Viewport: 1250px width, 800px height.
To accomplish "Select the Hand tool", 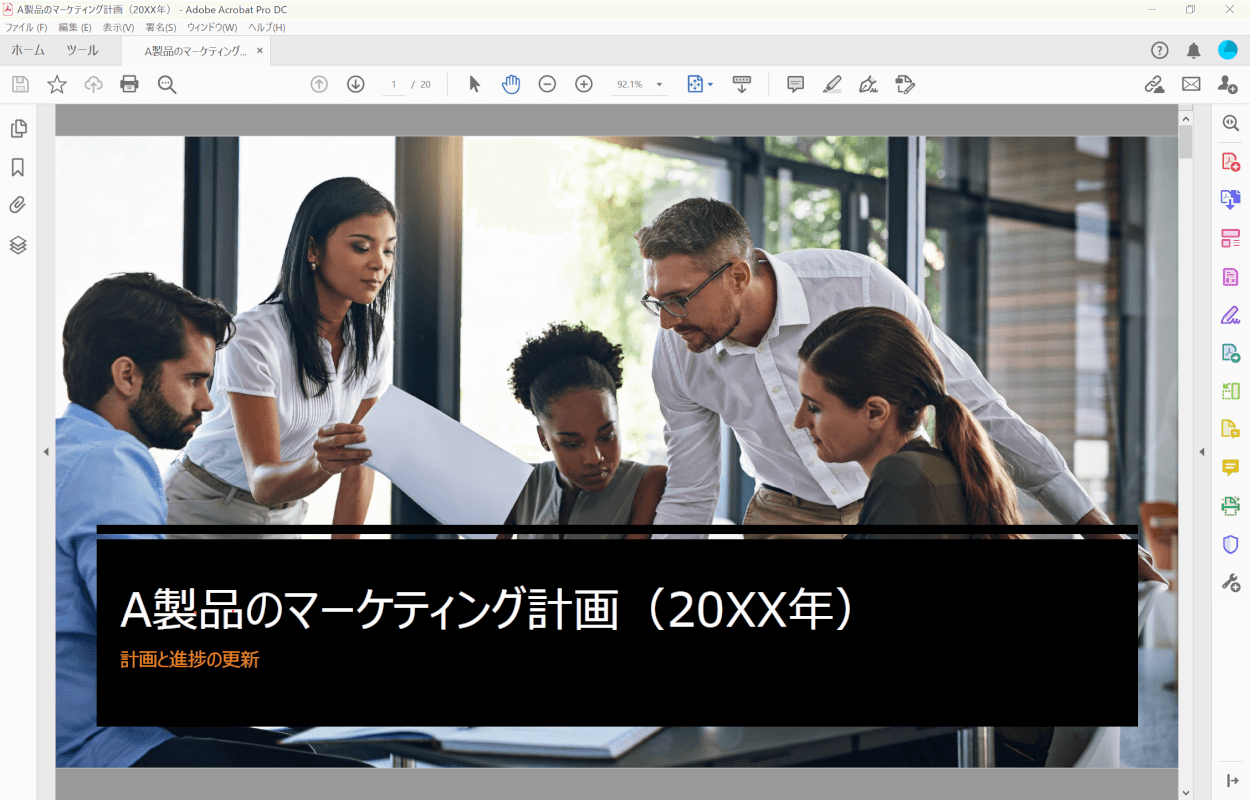I will (511, 84).
